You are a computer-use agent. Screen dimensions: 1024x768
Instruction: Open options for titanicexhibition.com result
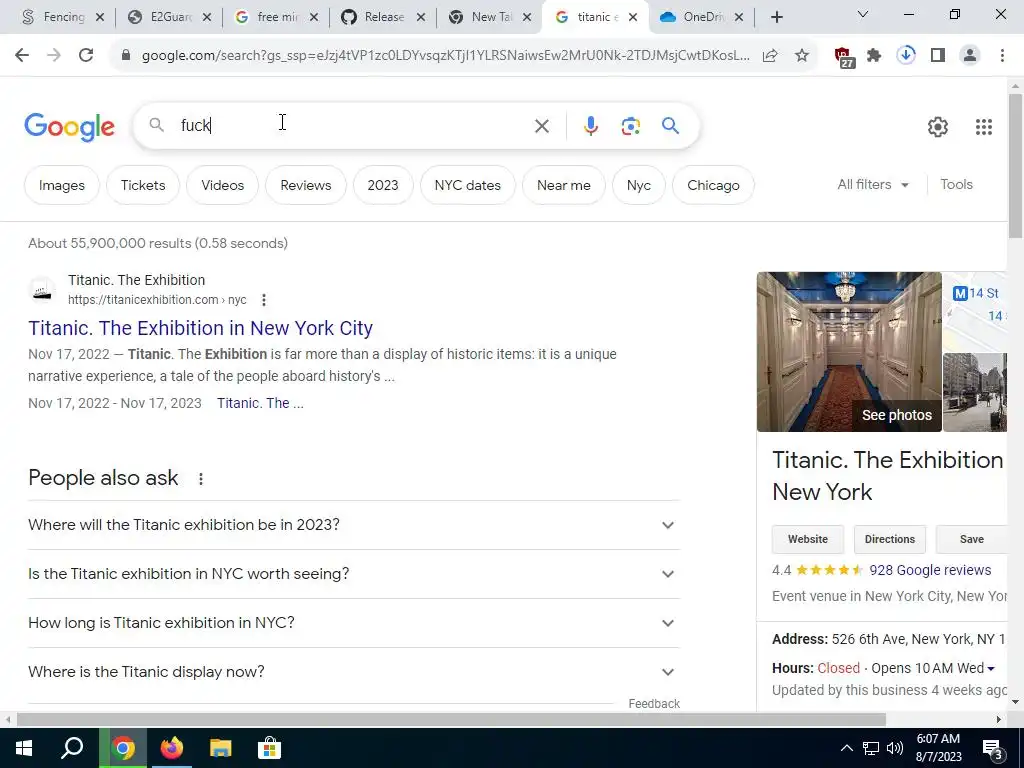click(264, 300)
